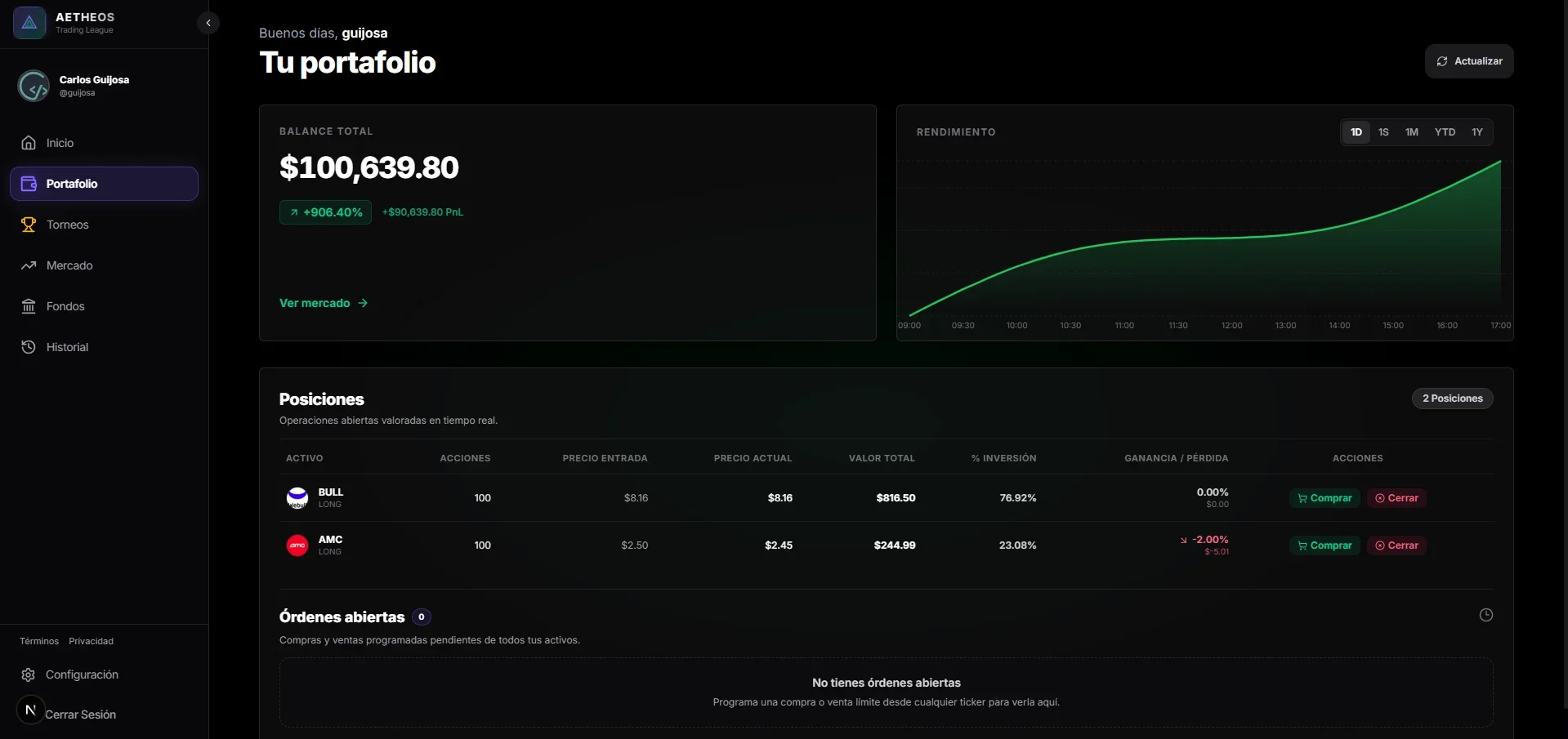This screenshot has width=1568, height=739.
Task: Follow the Ver mercado link
Action: (324, 303)
